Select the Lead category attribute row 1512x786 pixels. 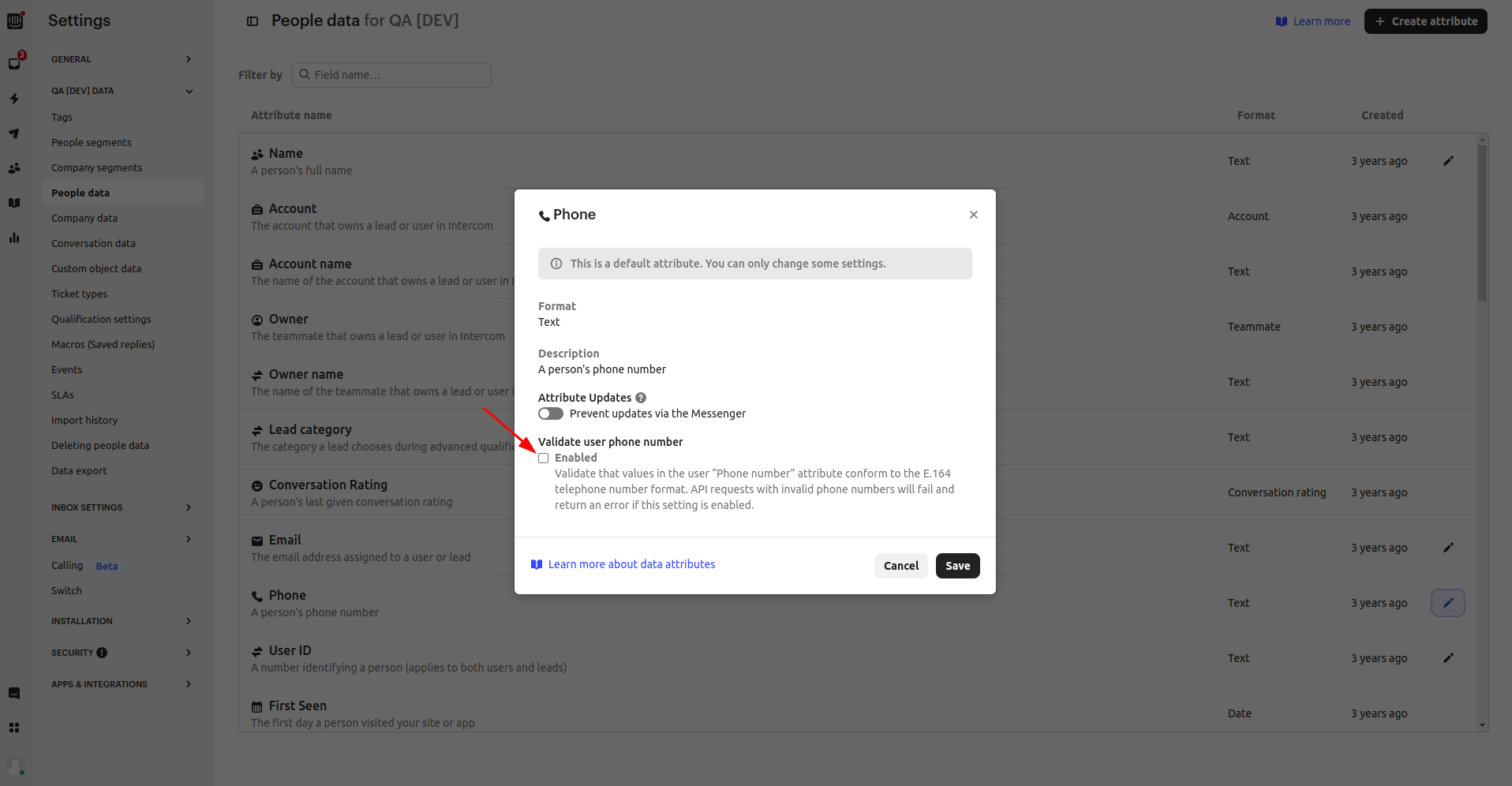[x=857, y=437]
